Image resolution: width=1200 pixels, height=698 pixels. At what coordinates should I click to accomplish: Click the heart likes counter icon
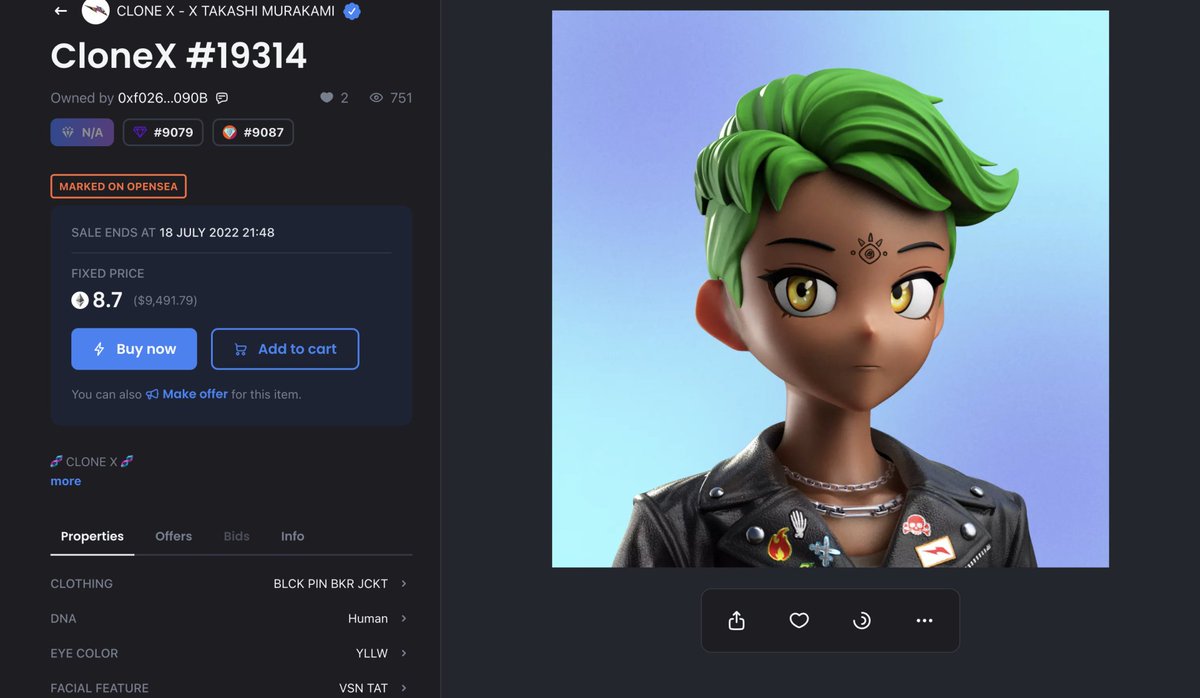point(326,98)
